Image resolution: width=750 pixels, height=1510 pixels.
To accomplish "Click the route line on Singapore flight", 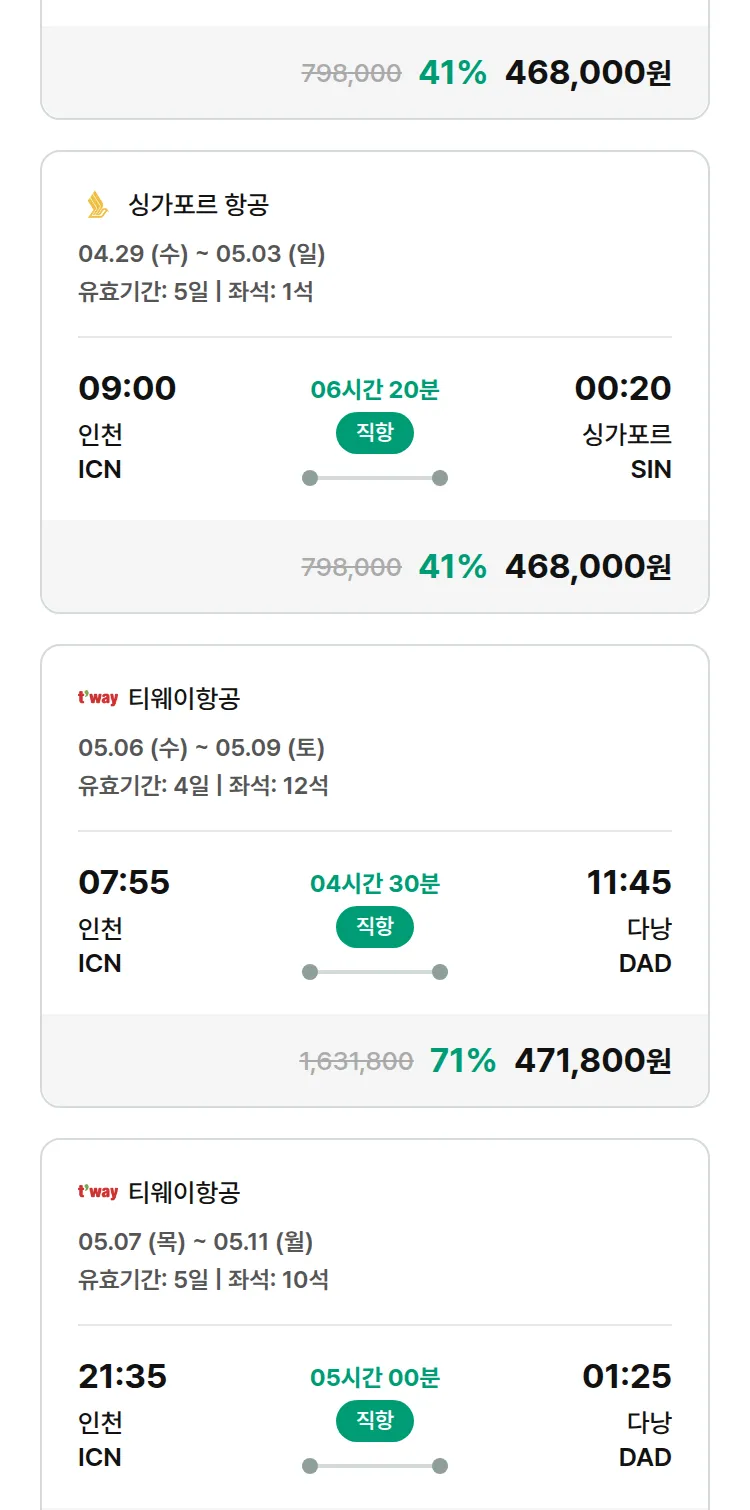I will 375,478.
